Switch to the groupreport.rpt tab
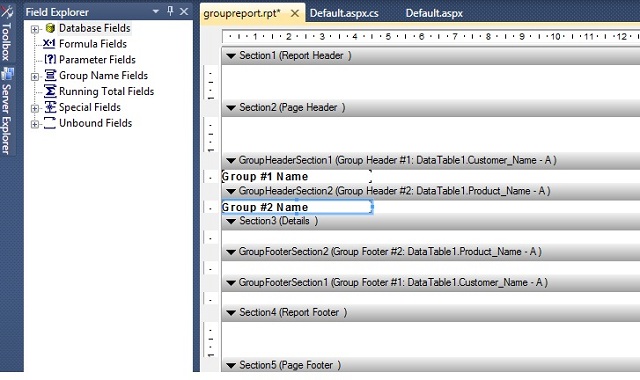The height and width of the screenshot is (380, 640). click(242, 13)
